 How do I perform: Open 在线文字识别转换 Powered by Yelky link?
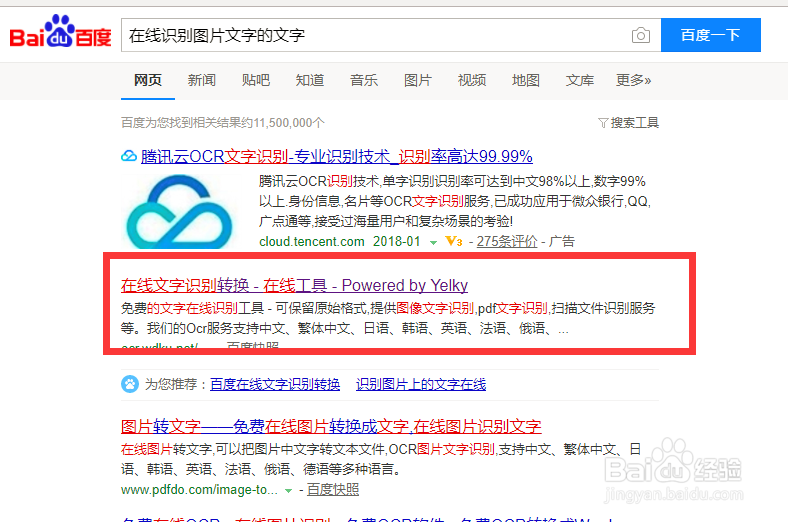click(x=294, y=285)
